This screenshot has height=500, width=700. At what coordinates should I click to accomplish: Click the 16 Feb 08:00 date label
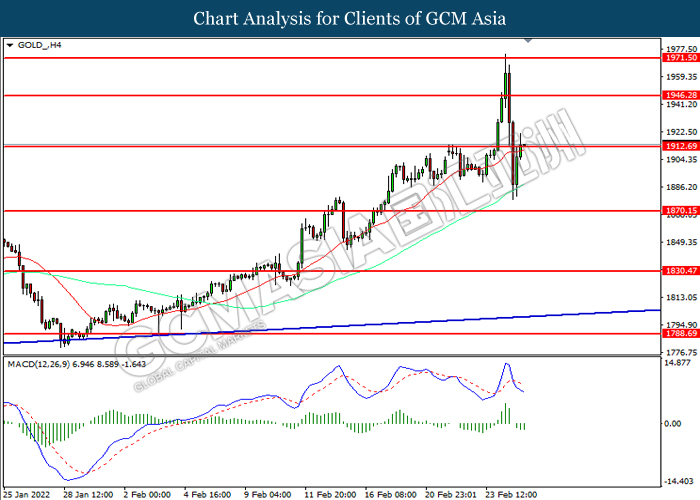pos(390,495)
